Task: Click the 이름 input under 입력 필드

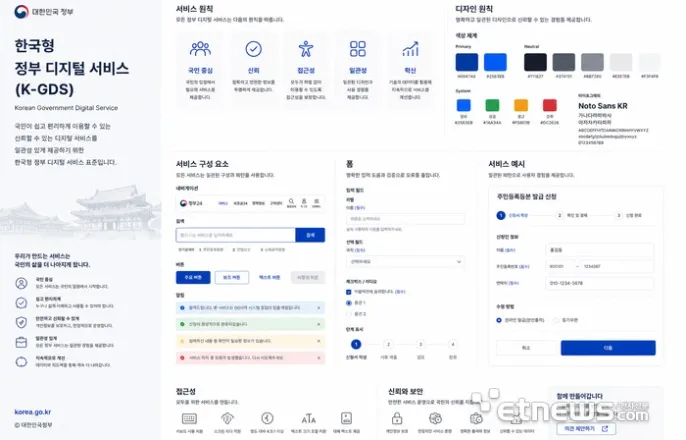Action: tap(405, 219)
